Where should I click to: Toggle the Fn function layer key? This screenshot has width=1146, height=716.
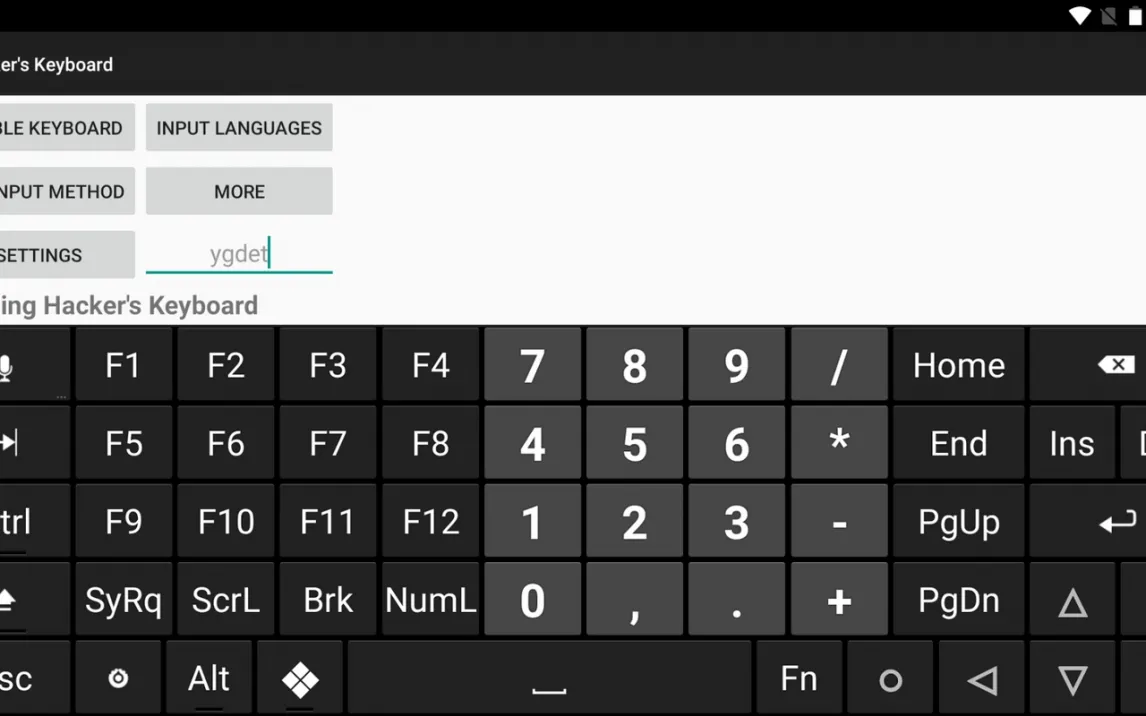click(x=799, y=679)
